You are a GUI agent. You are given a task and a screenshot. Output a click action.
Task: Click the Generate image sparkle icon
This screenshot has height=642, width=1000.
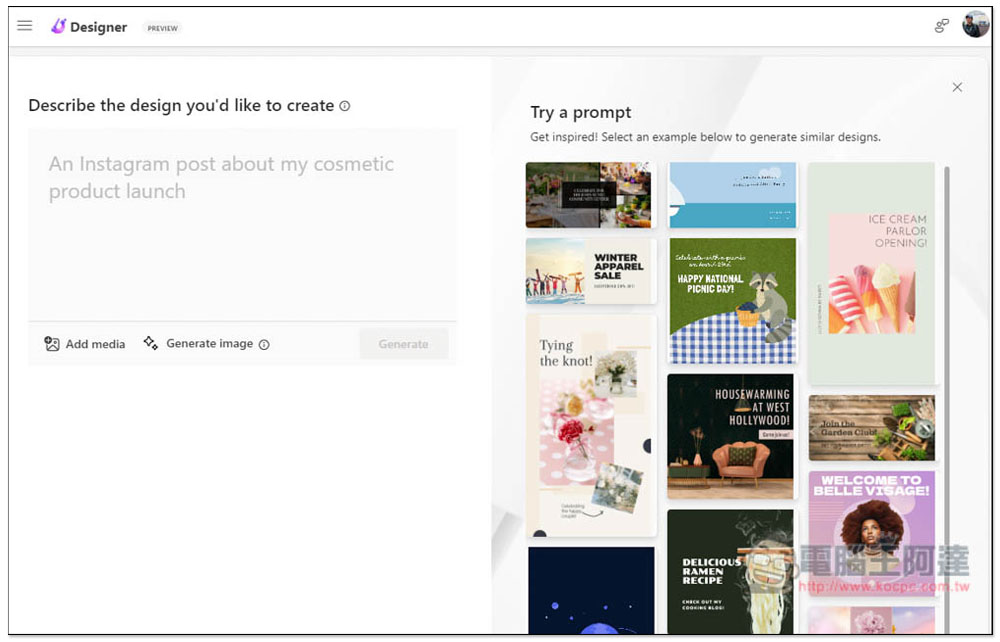pos(151,343)
